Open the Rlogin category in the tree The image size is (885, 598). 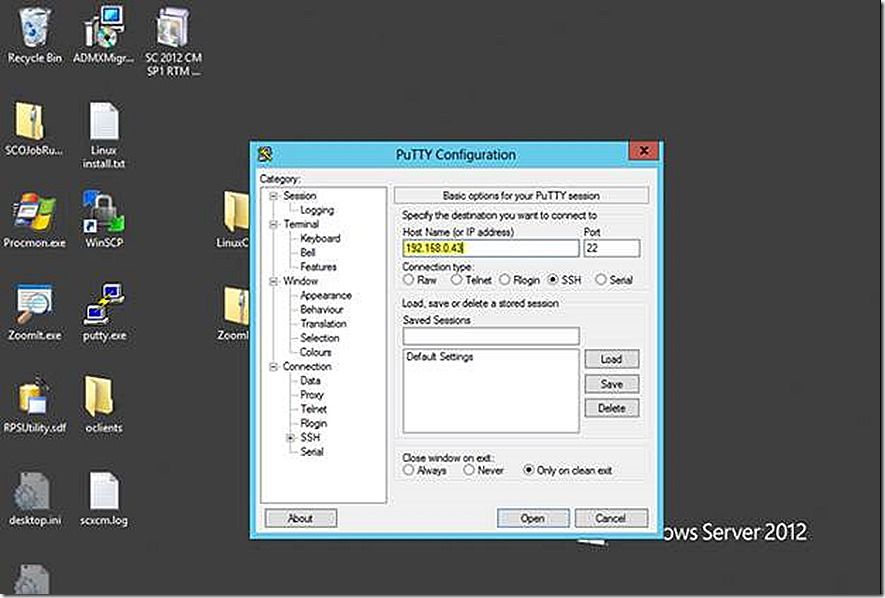click(314, 423)
